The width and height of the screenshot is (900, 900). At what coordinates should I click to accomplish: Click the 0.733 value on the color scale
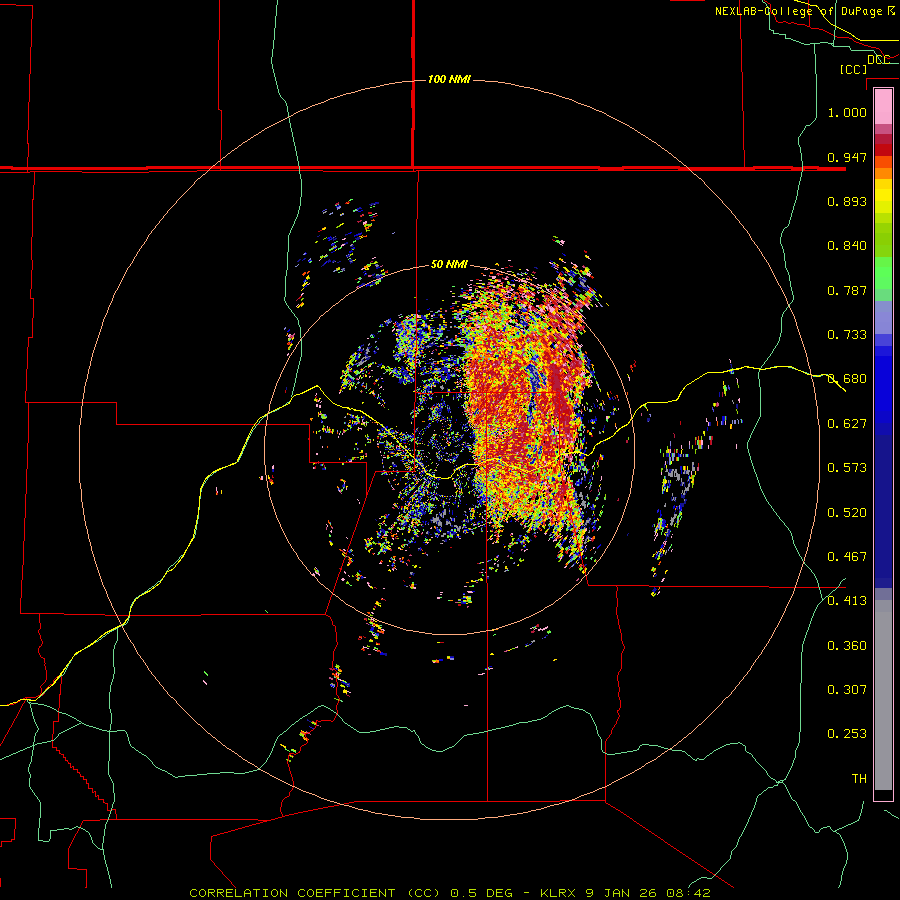(x=847, y=335)
